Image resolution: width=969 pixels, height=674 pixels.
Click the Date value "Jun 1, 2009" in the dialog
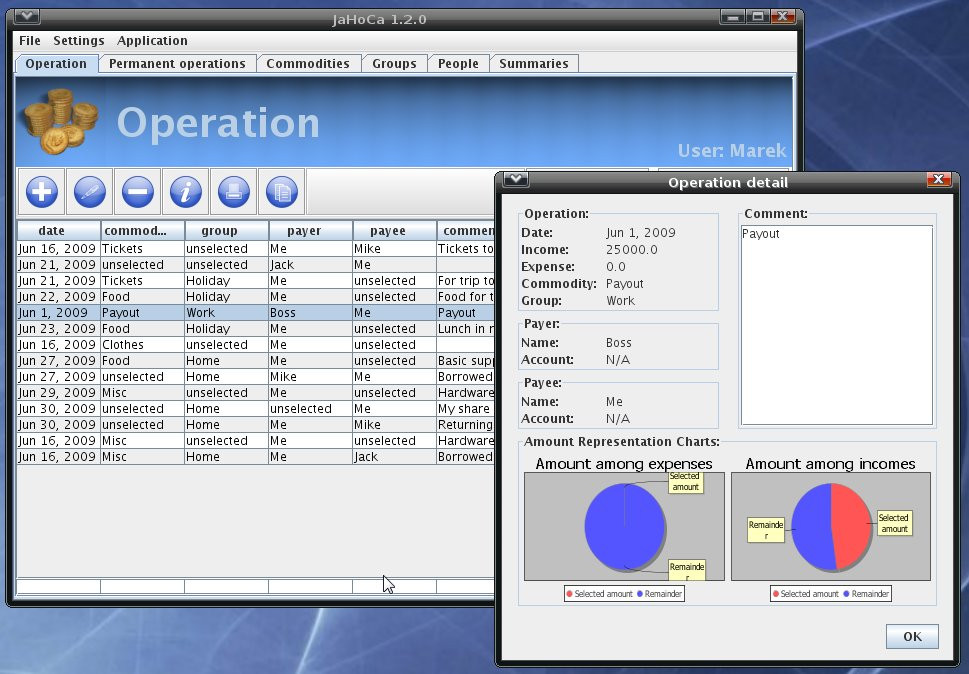coord(641,233)
